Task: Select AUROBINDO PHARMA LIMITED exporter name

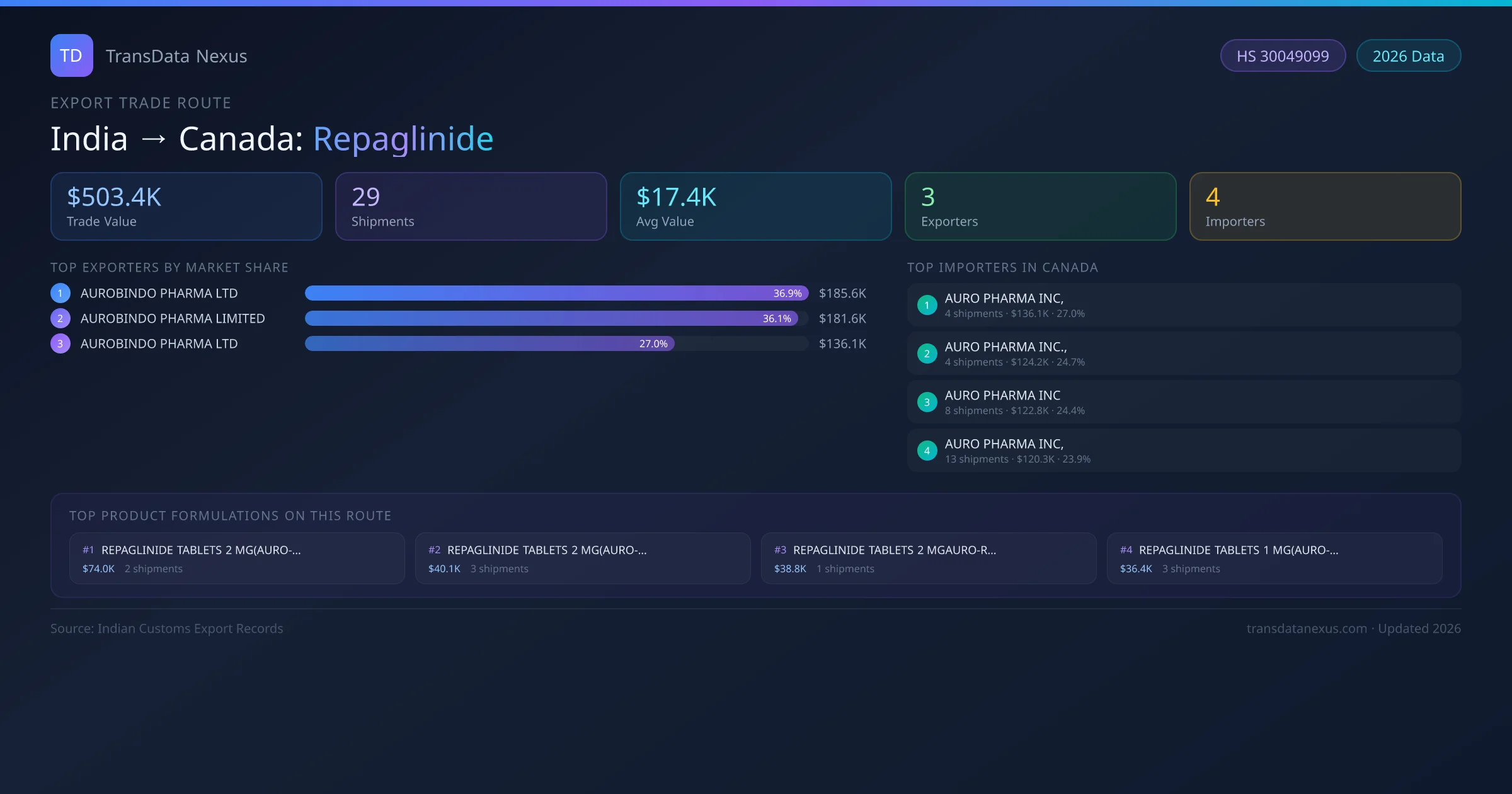Action: tap(173, 318)
